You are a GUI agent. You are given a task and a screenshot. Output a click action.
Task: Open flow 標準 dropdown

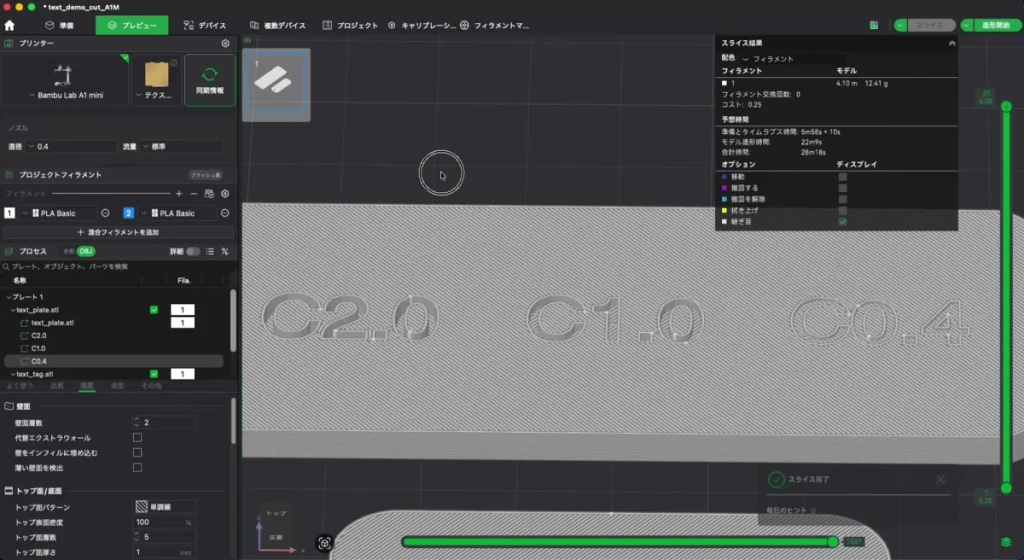point(182,147)
